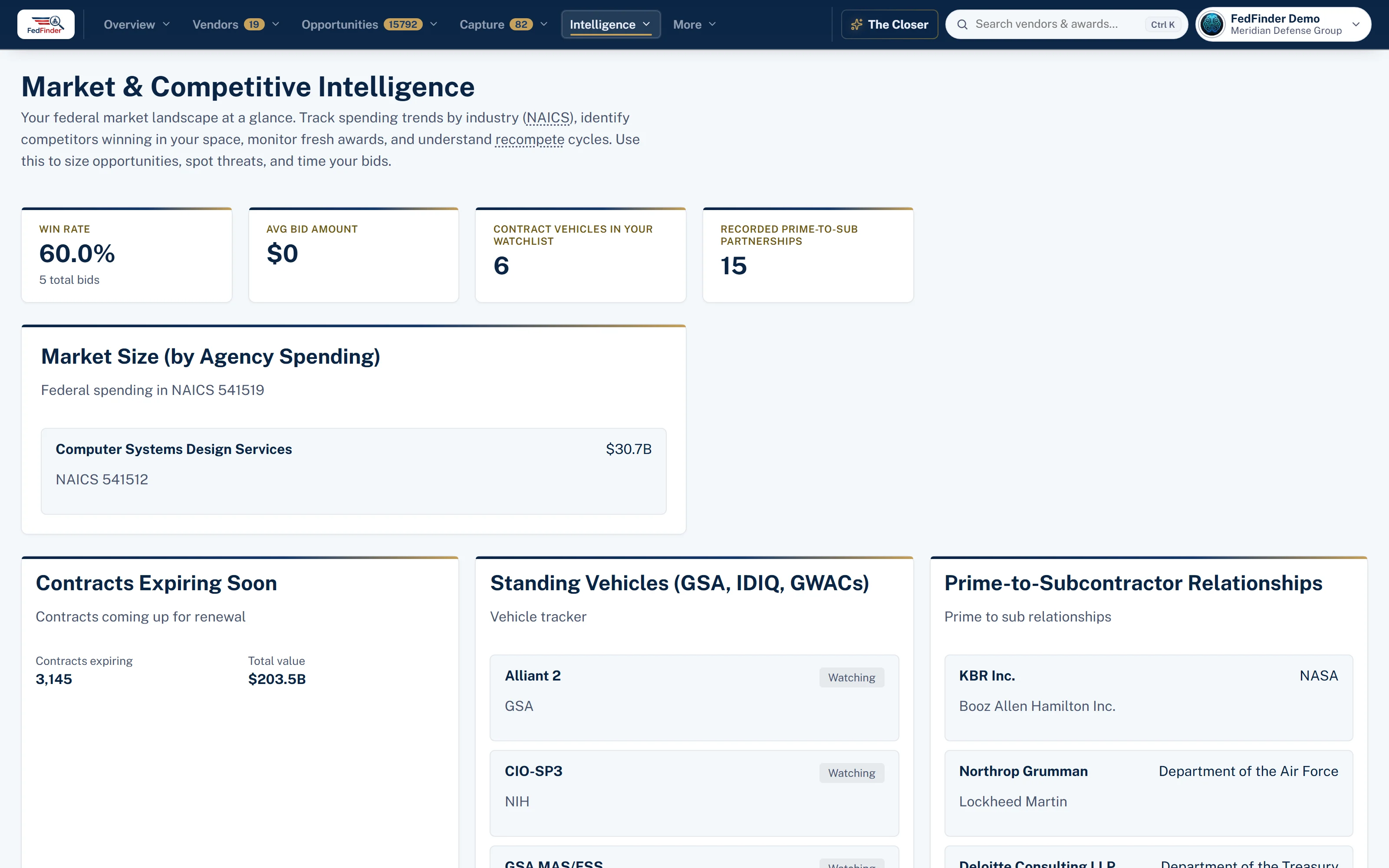Expand the Overview menu chevron
1389x868 pixels.
tap(166, 25)
